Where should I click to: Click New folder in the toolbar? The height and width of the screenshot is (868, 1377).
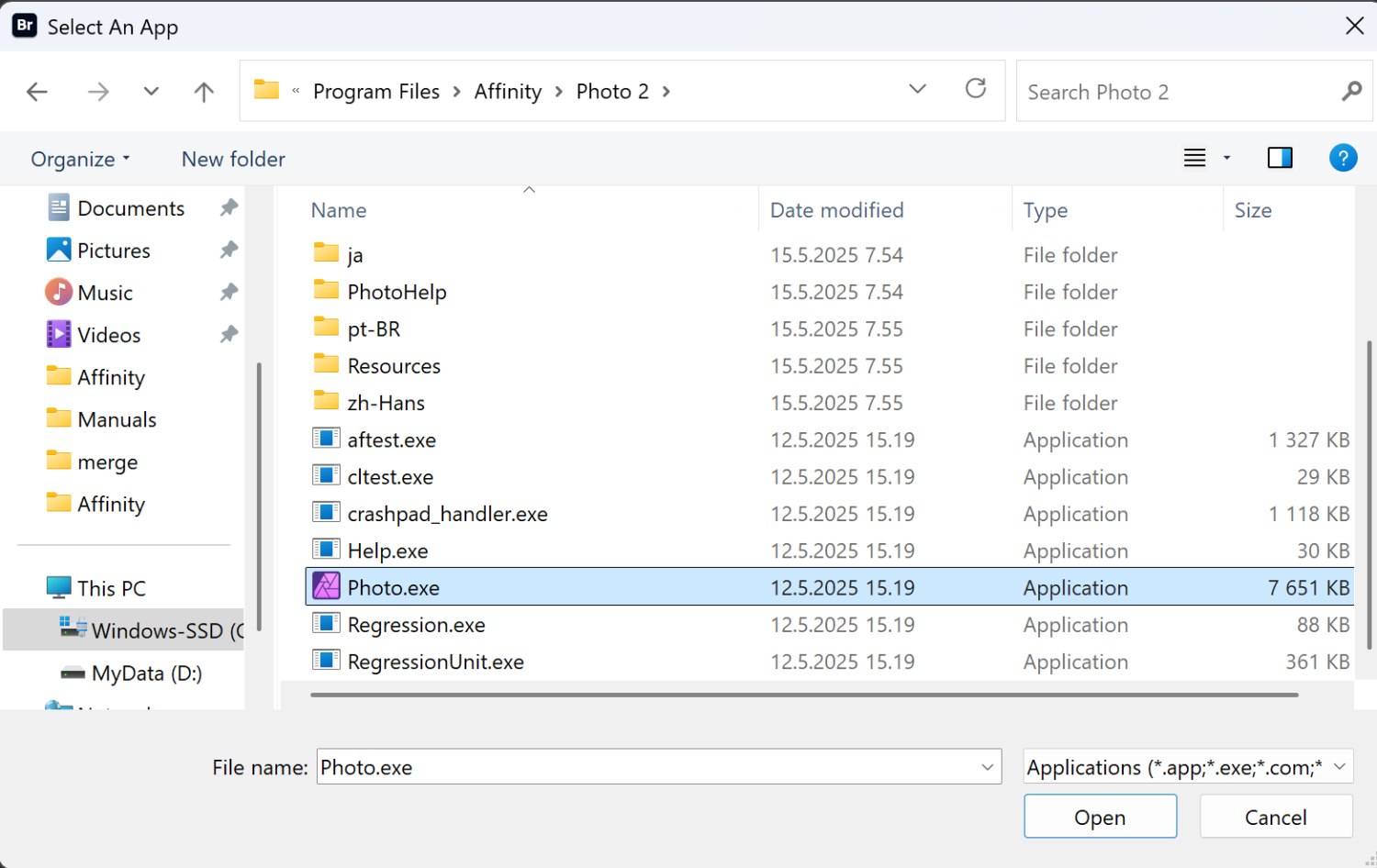point(233,160)
